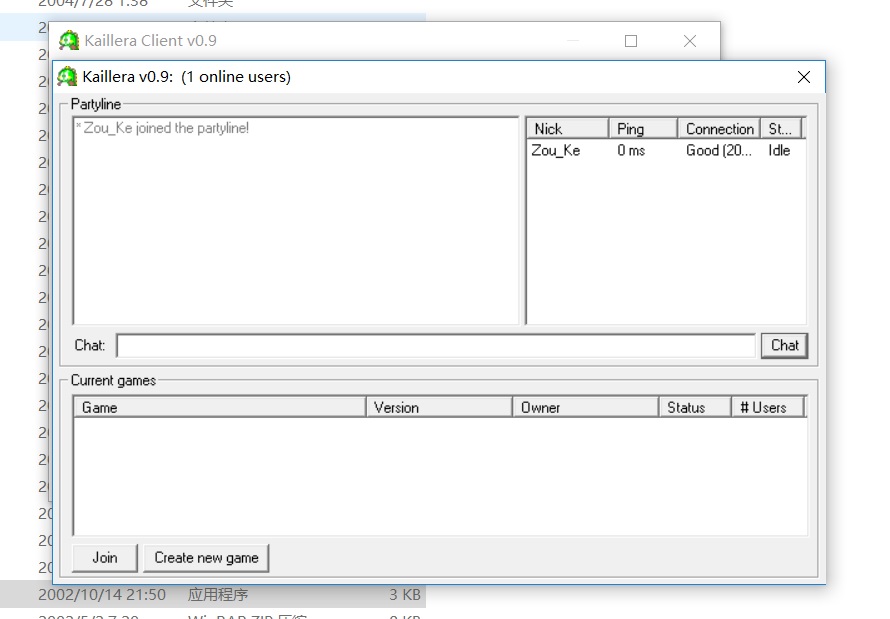Sort users by the Connection column header
The image size is (890, 619).
click(x=719, y=129)
